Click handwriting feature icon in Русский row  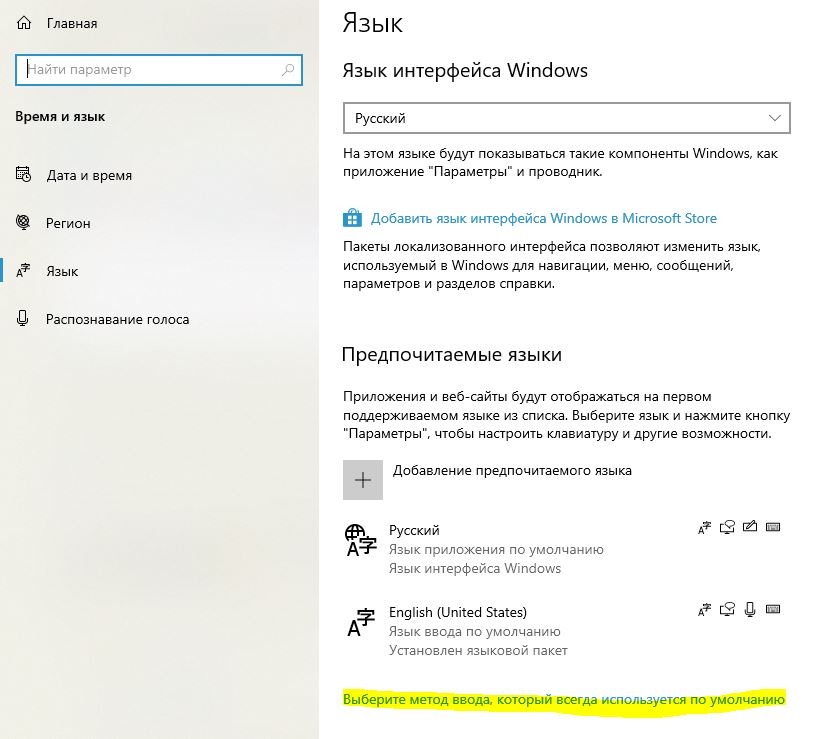[750, 527]
